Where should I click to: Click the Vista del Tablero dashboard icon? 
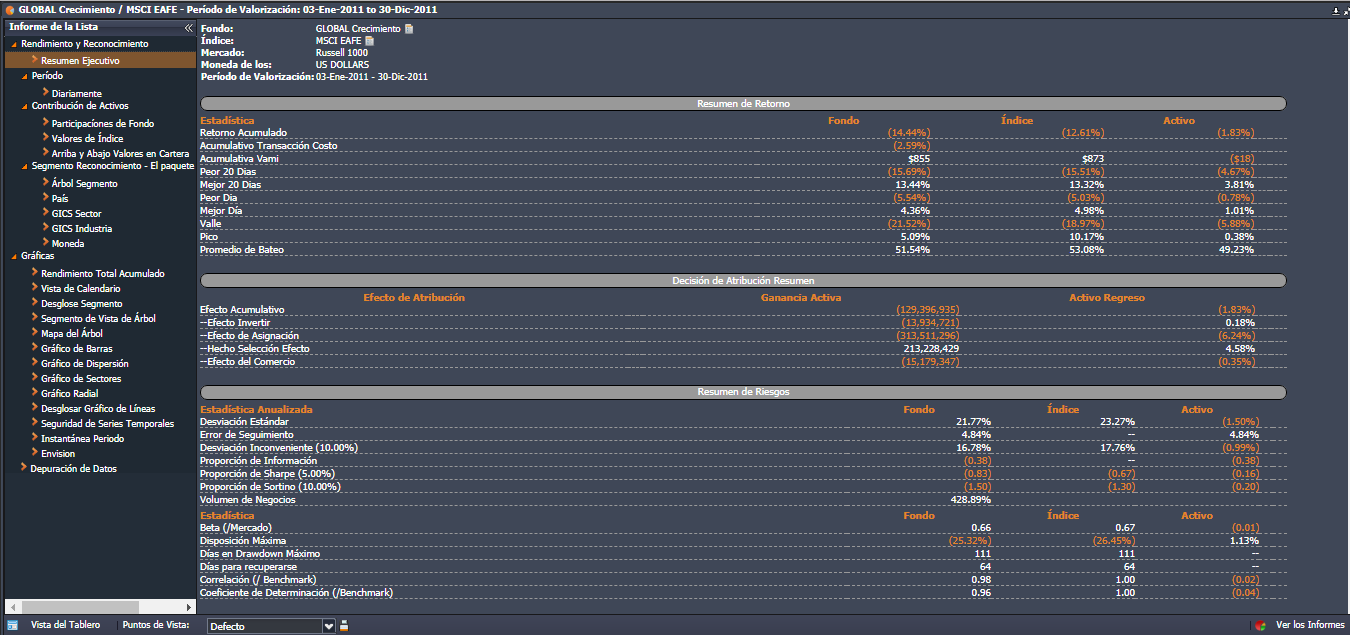13,625
